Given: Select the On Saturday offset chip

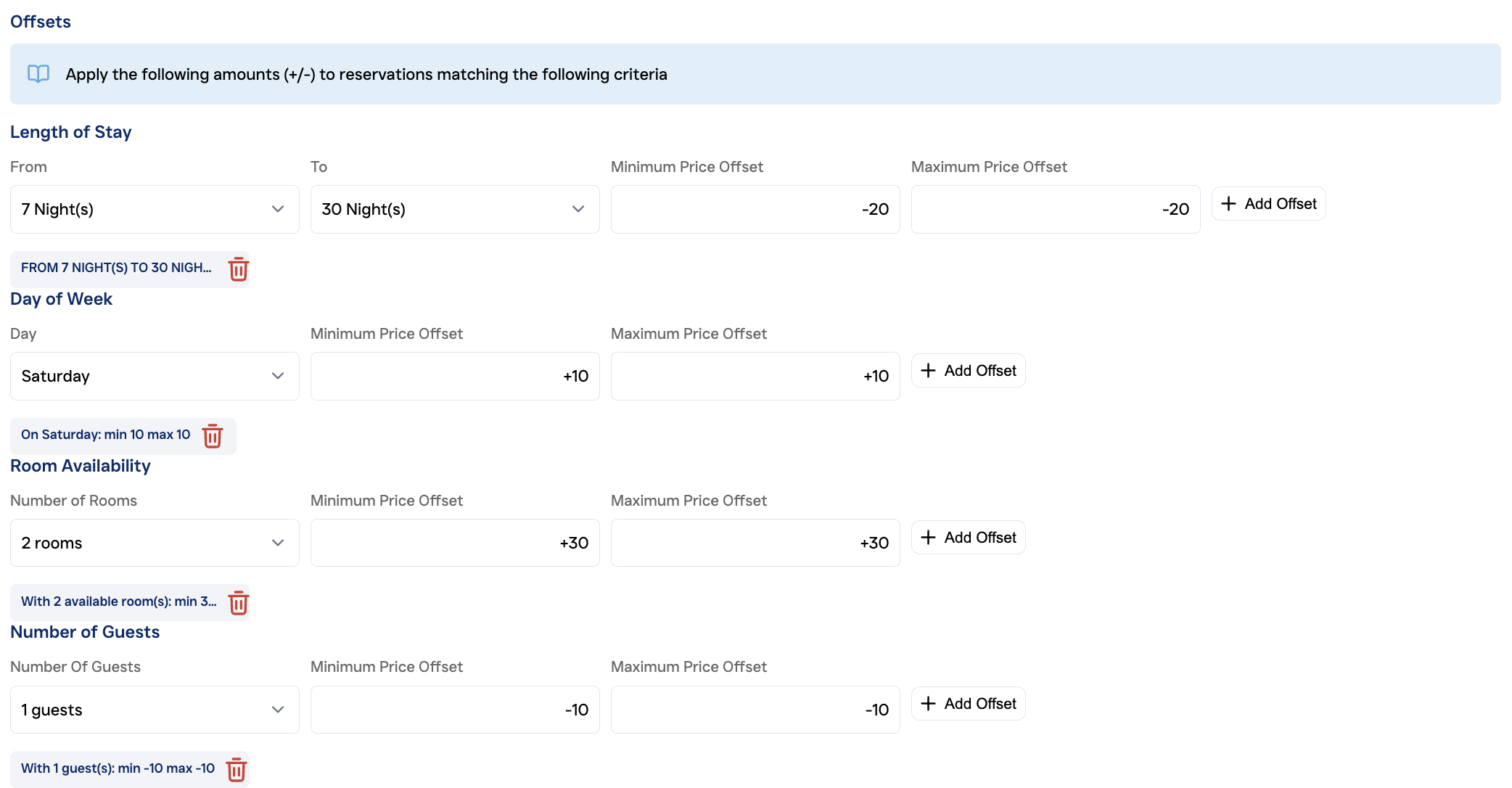Looking at the screenshot, I should [106, 435].
